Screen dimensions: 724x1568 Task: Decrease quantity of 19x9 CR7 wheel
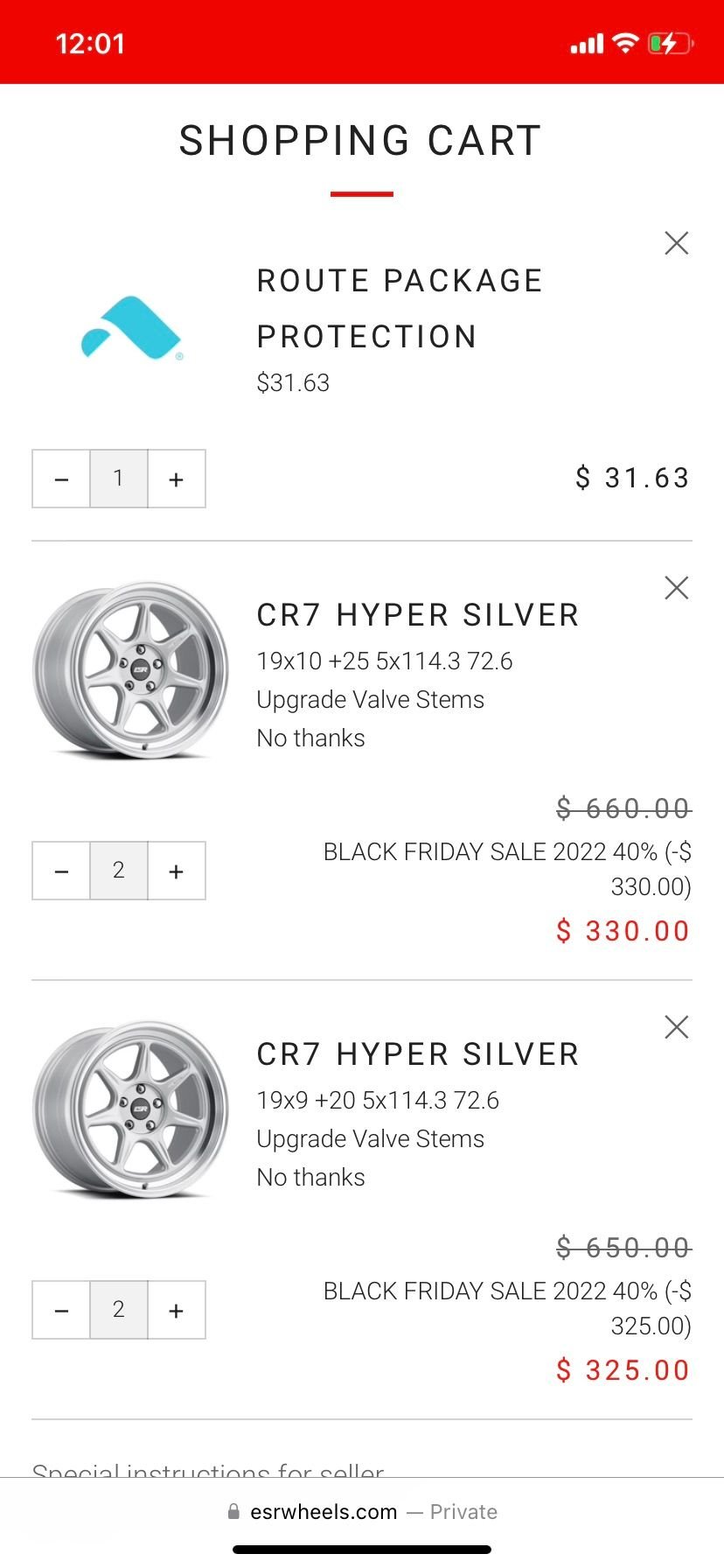(x=61, y=1310)
